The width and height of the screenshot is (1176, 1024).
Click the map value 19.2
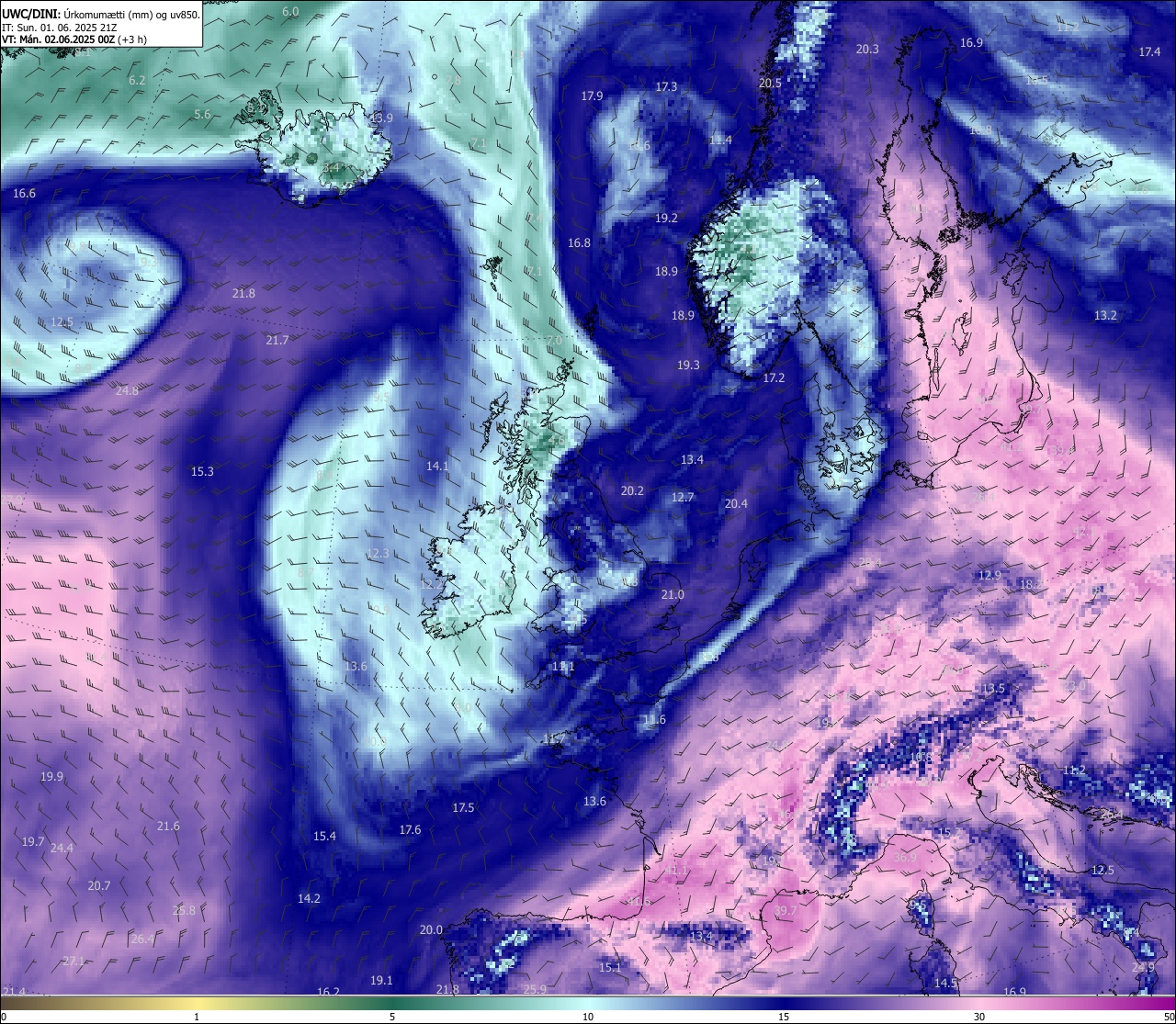666,218
